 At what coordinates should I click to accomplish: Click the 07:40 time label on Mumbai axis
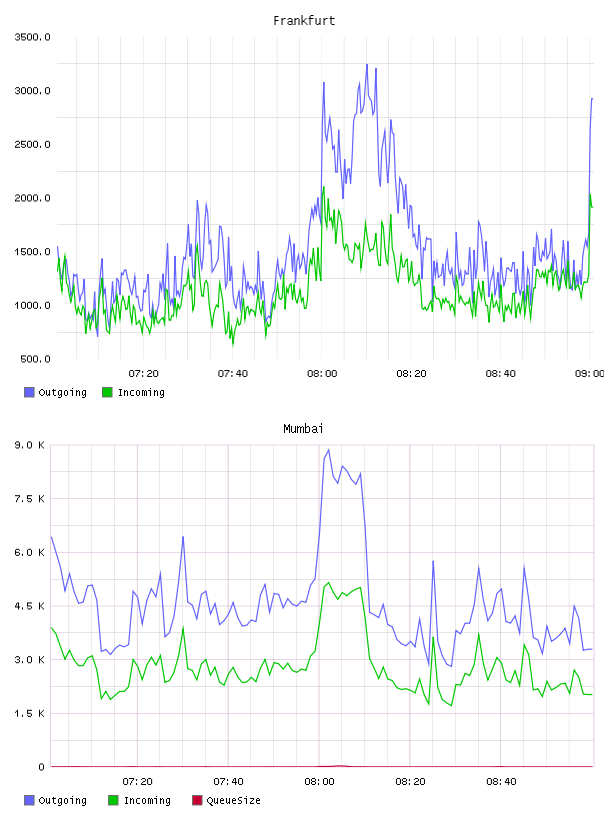228,782
